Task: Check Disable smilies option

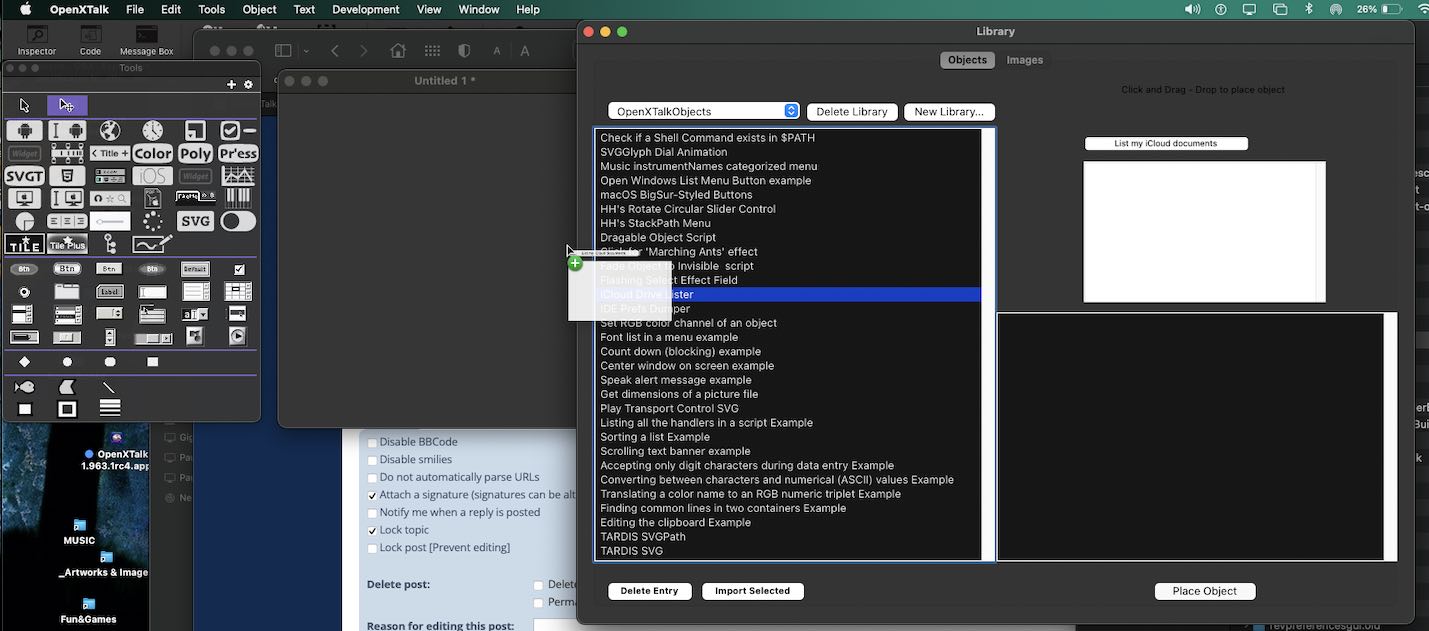Action: click(x=372, y=460)
